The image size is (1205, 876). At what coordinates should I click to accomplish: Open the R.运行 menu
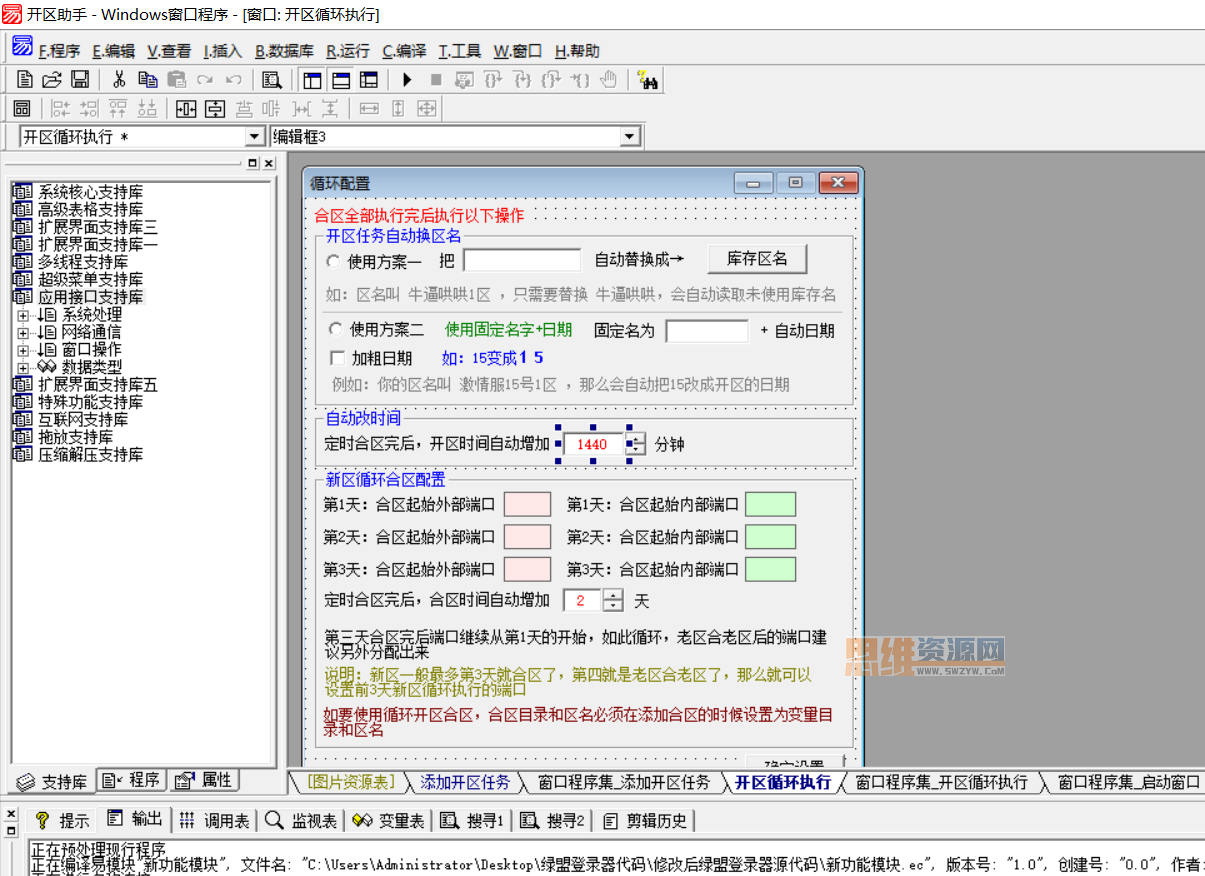pyautogui.click(x=348, y=51)
